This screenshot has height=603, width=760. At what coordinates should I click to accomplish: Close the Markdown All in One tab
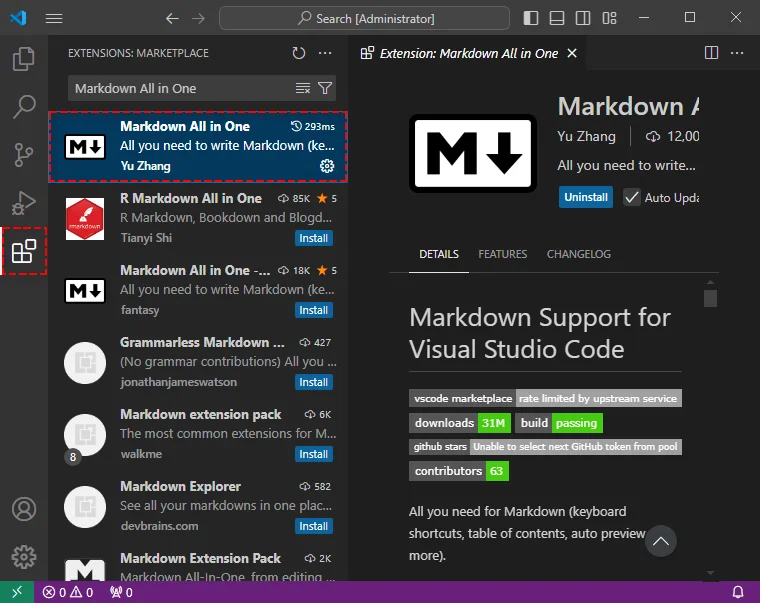572,53
